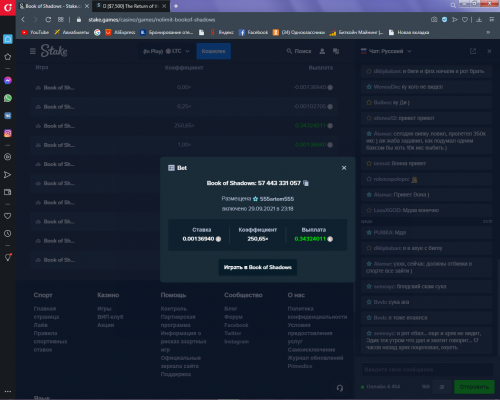Viewport: 500px width, 400px height.
Task: Open the YouTube bookmark
Action: pos(35,32)
